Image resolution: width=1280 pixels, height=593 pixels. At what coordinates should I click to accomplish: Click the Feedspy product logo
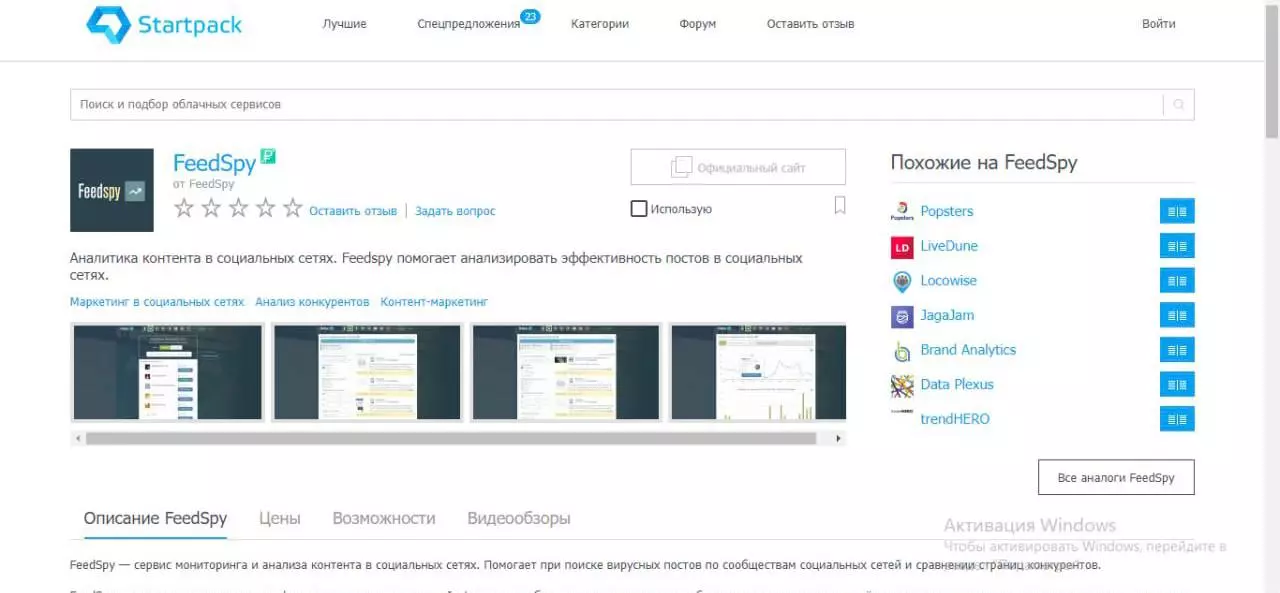click(x=112, y=191)
